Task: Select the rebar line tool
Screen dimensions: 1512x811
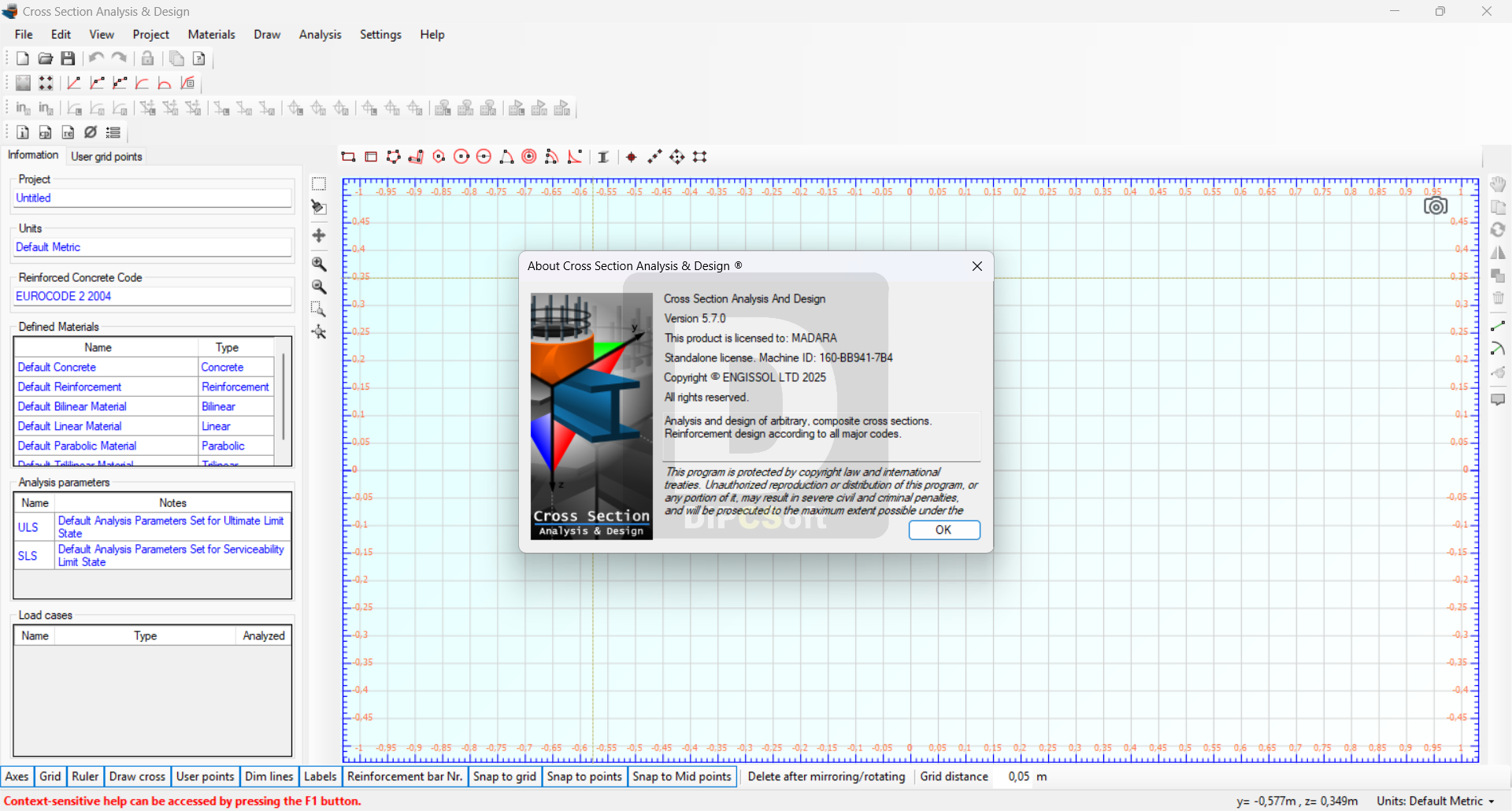Action: pyautogui.click(x=654, y=157)
